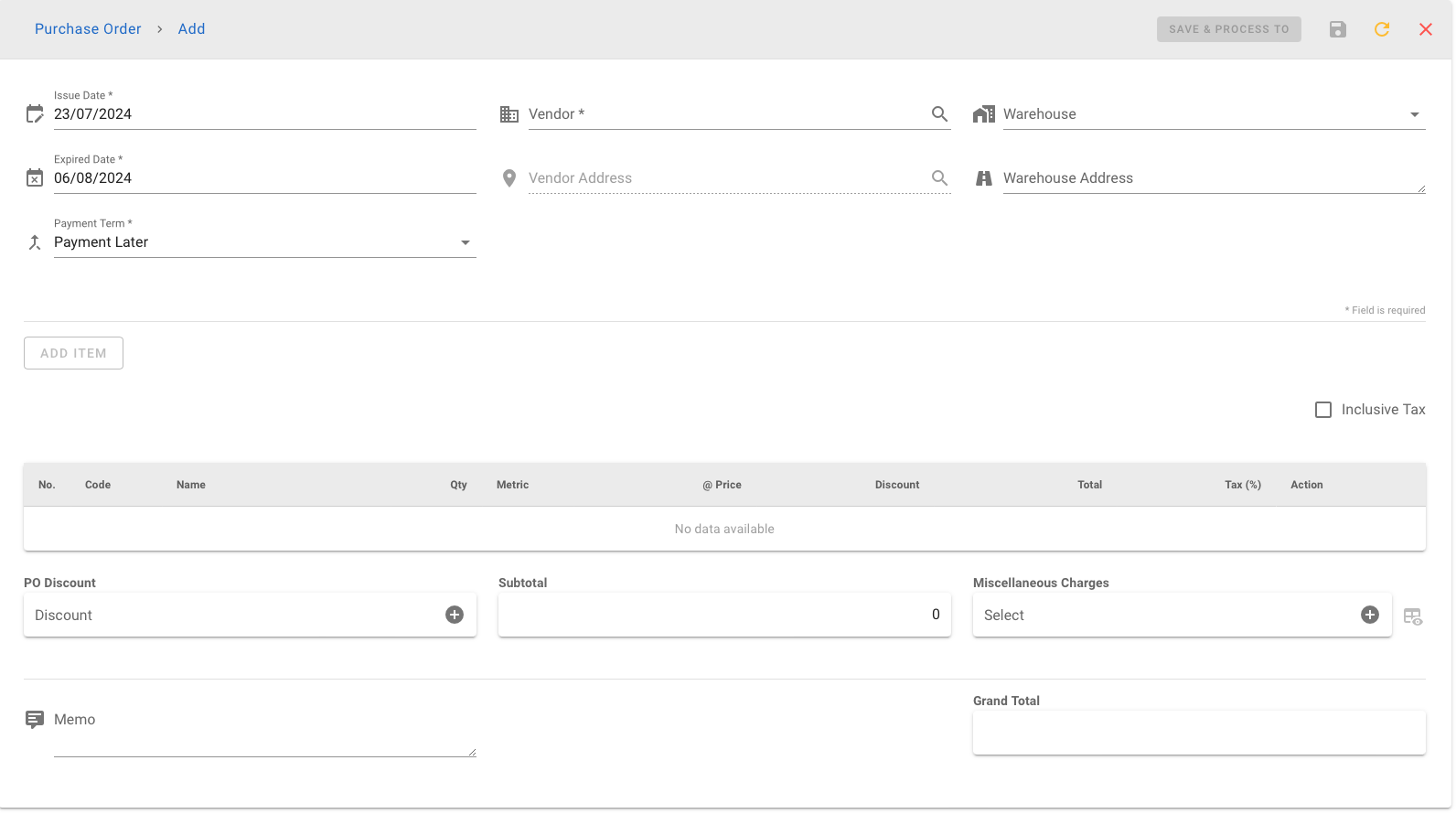1456x814 pixels.
Task: Expand the Warehouse dropdown
Action: coord(1414,114)
